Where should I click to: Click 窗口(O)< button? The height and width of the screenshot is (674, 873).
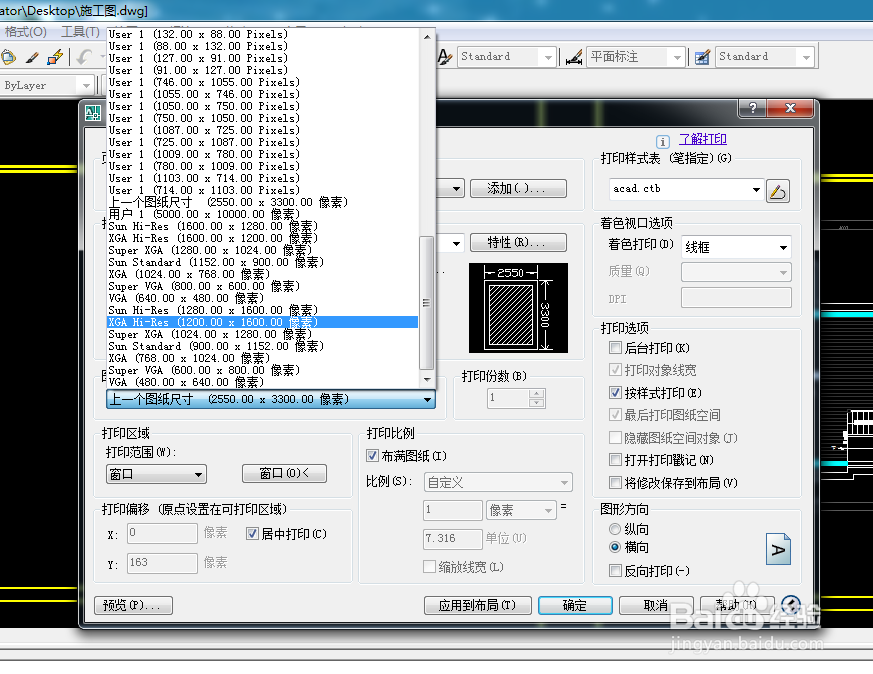pos(285,474)
